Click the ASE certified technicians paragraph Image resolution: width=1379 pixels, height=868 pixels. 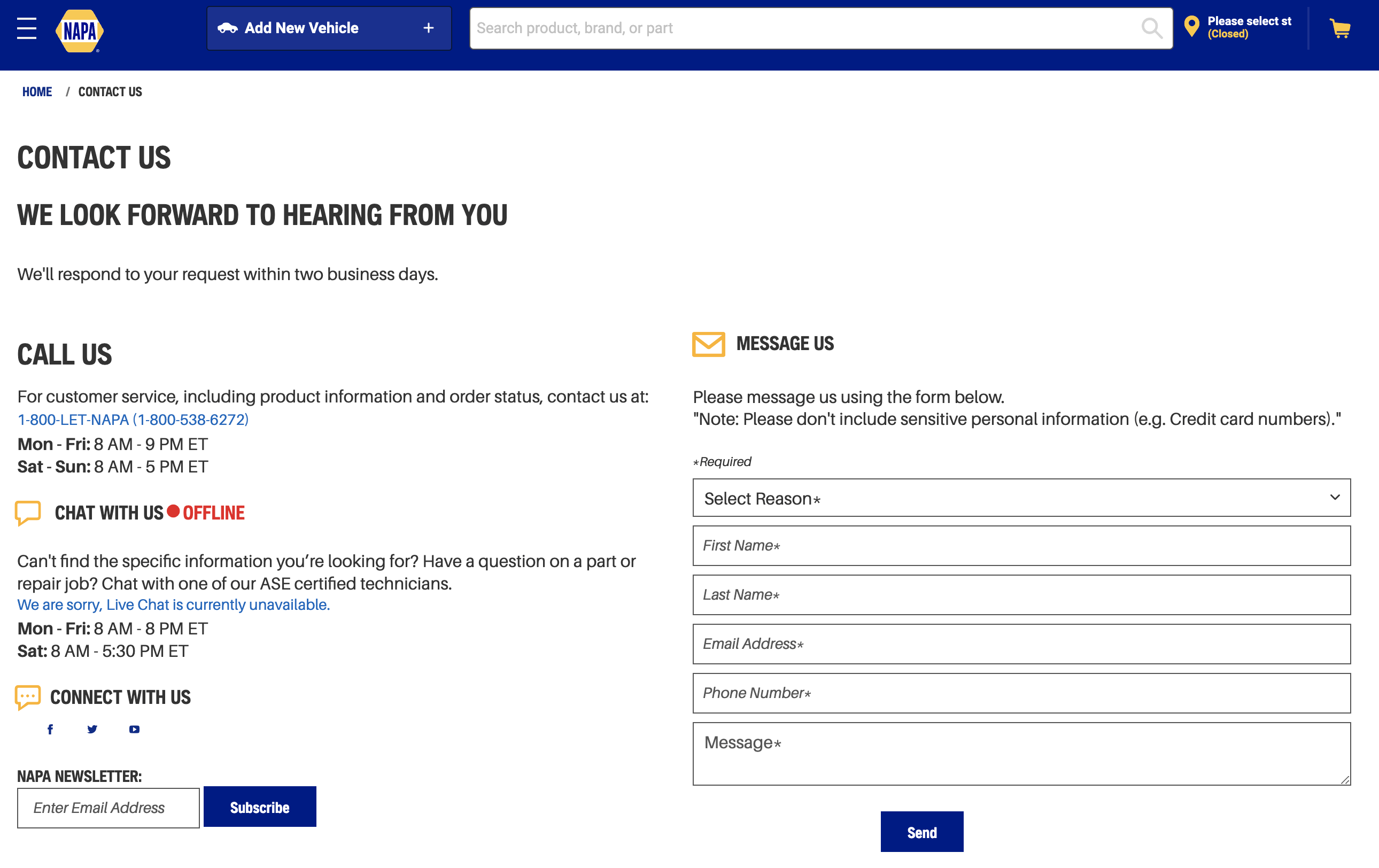click(x=327, y=572)
